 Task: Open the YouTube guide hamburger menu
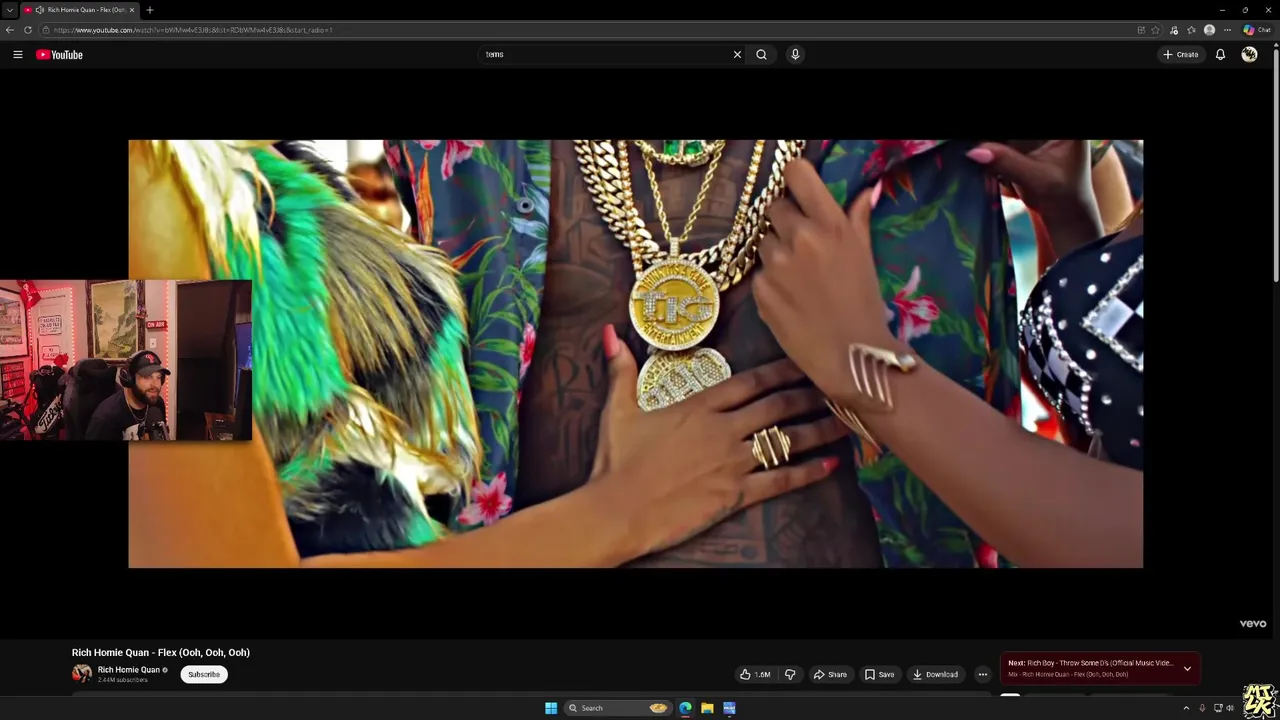18,55
